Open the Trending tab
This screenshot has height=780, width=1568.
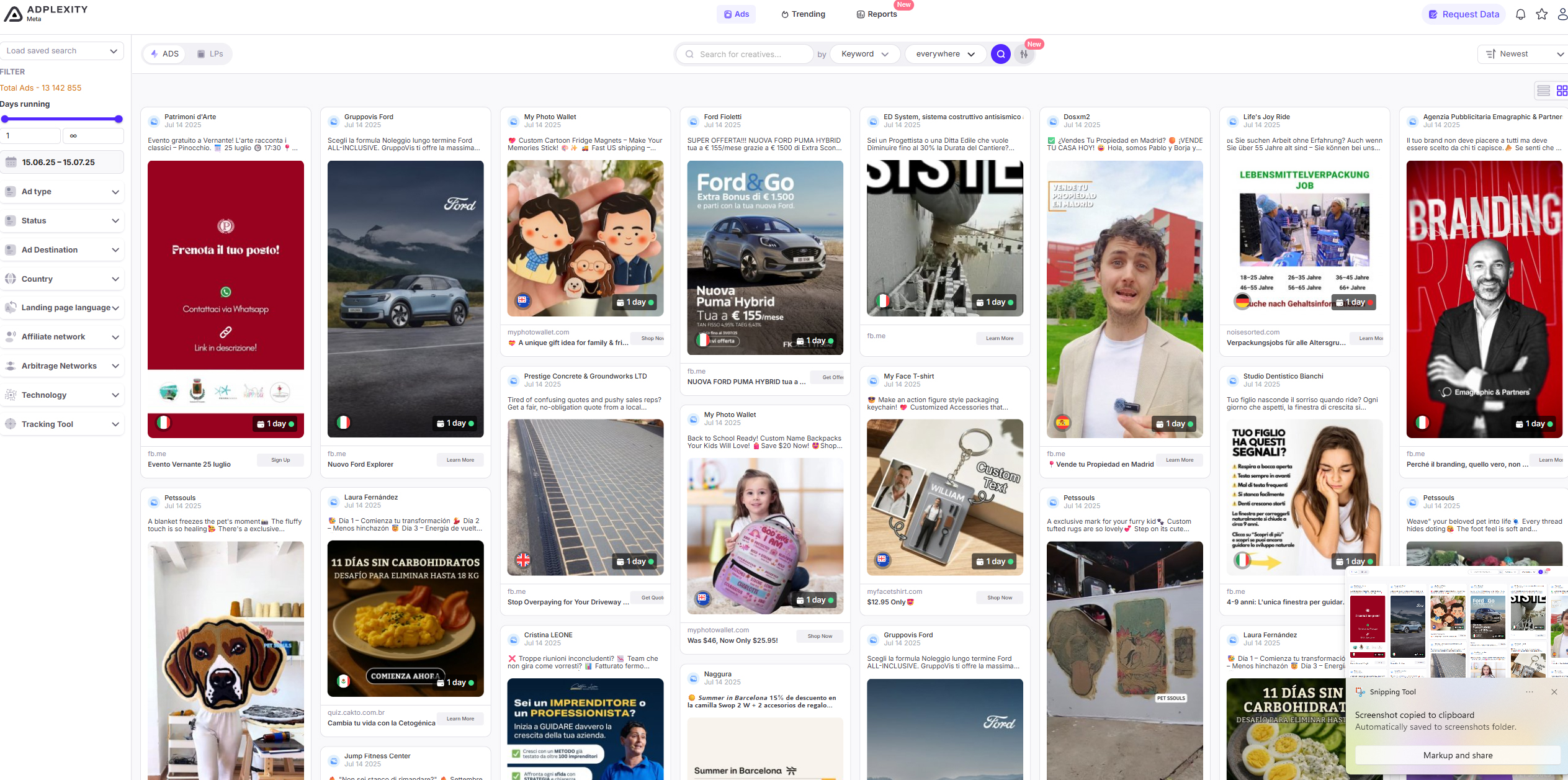tap(803, 14)
